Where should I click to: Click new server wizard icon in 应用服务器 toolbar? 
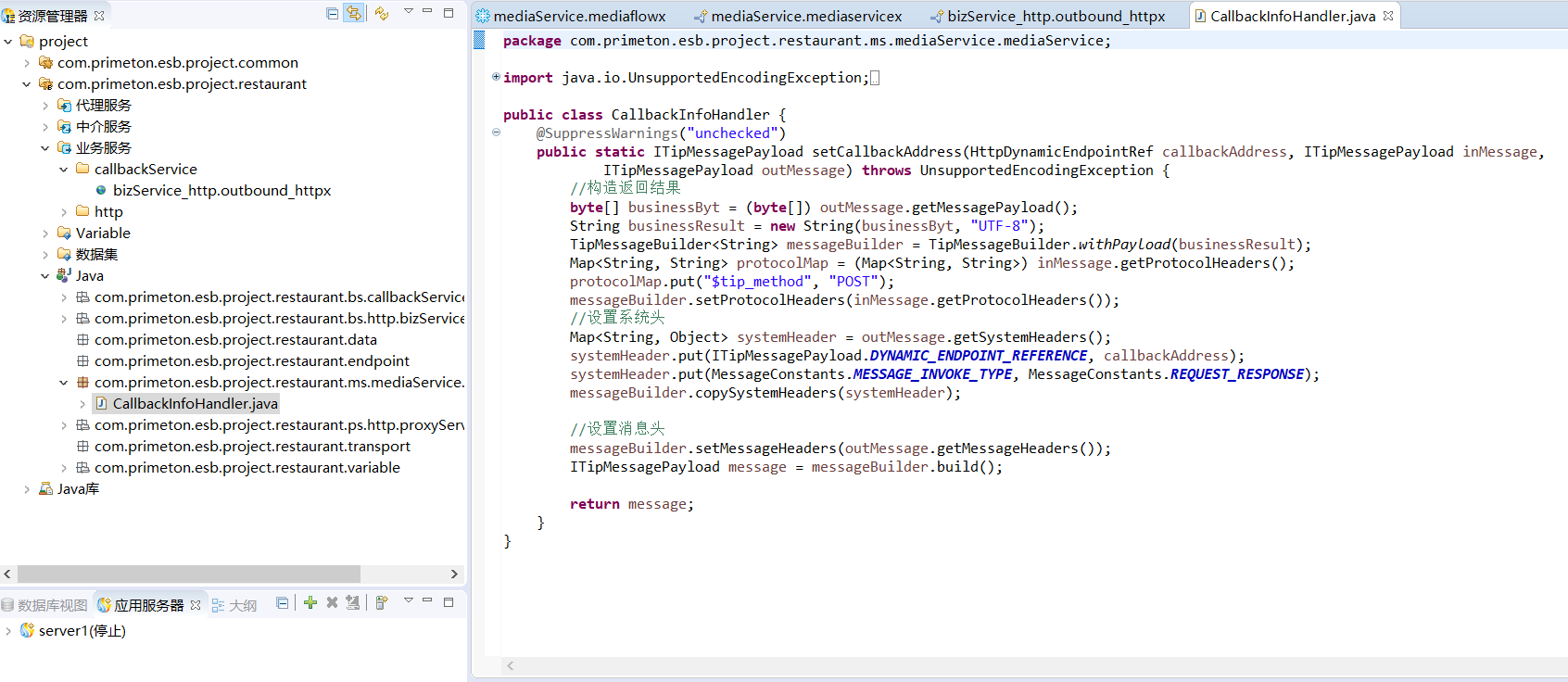pos(382,602)
